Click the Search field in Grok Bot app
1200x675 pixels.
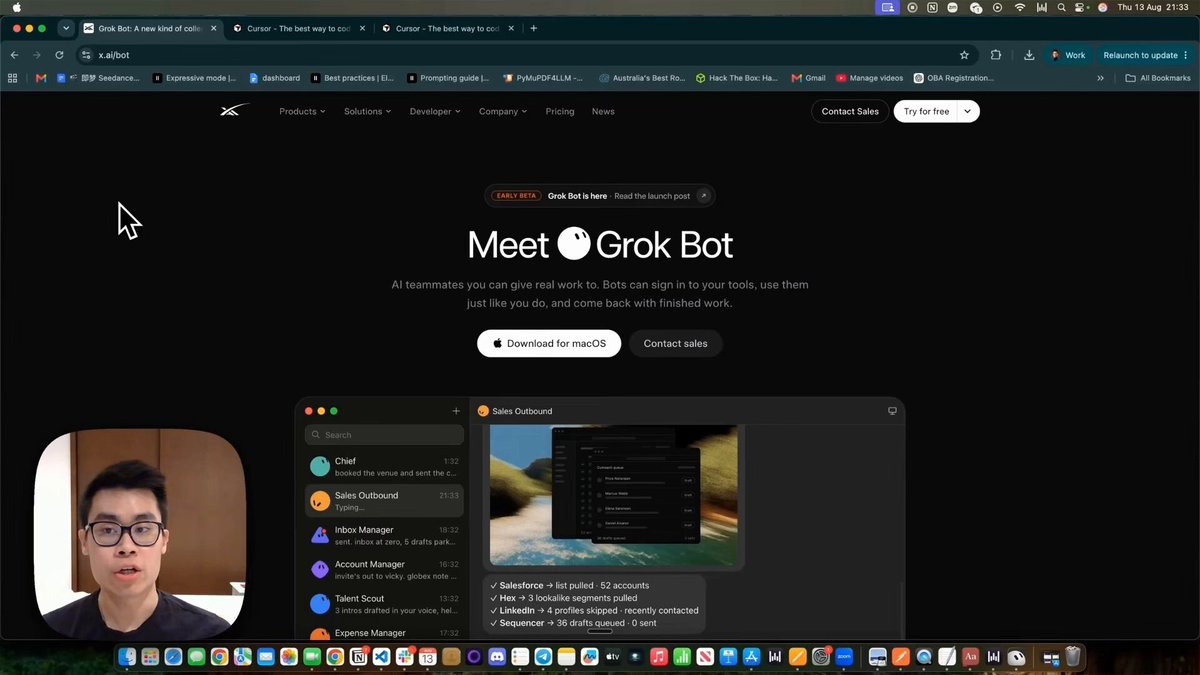384,435
